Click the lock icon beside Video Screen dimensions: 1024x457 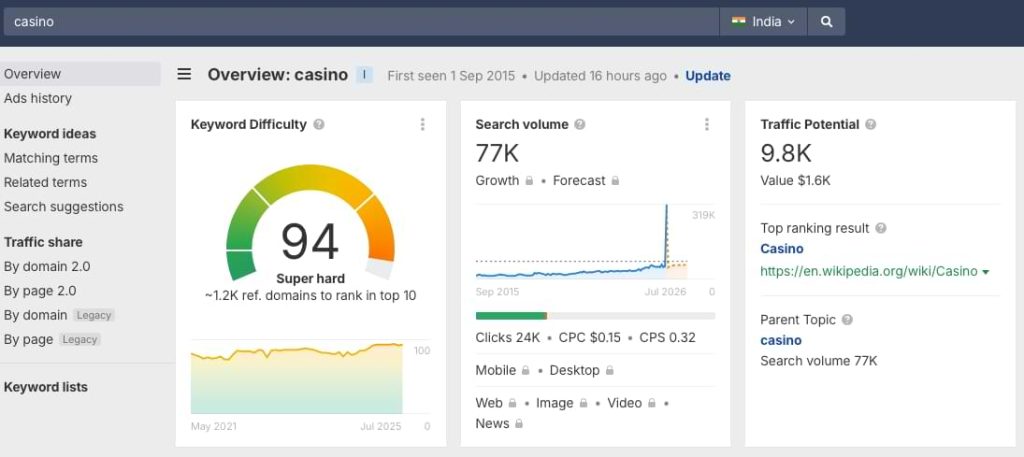tap(651, 403)
